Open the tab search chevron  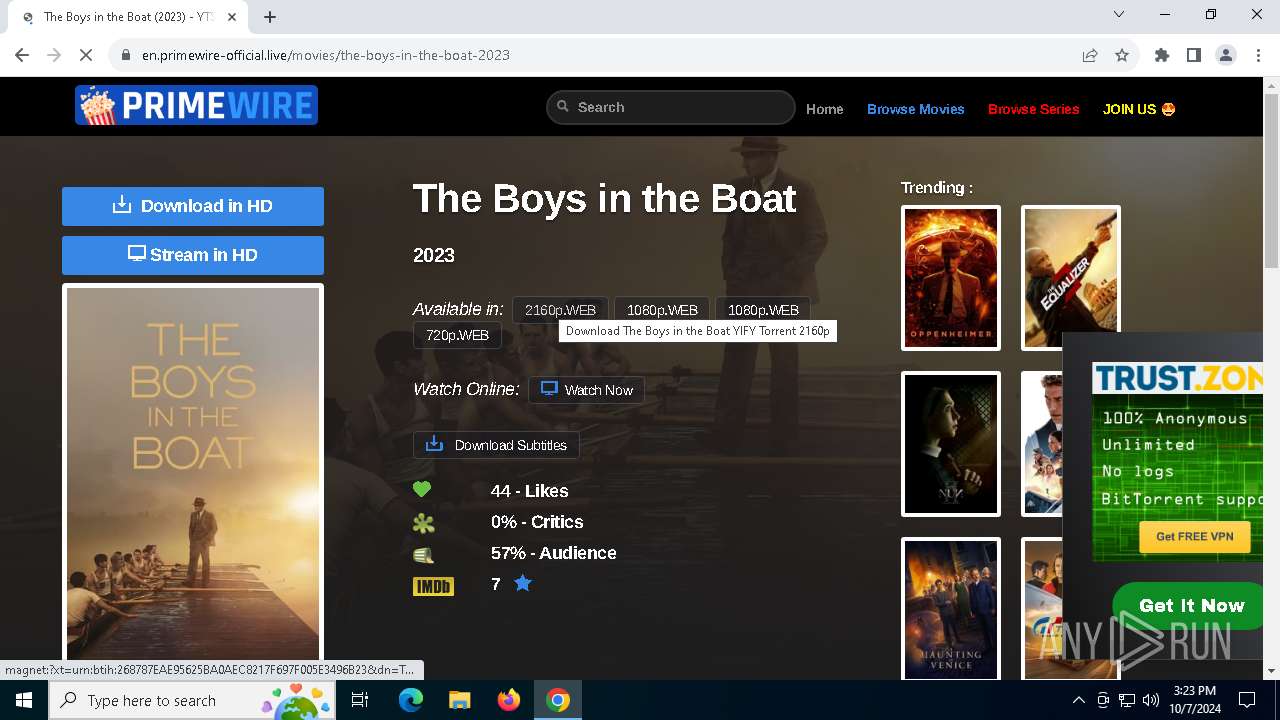(1119, 14)
